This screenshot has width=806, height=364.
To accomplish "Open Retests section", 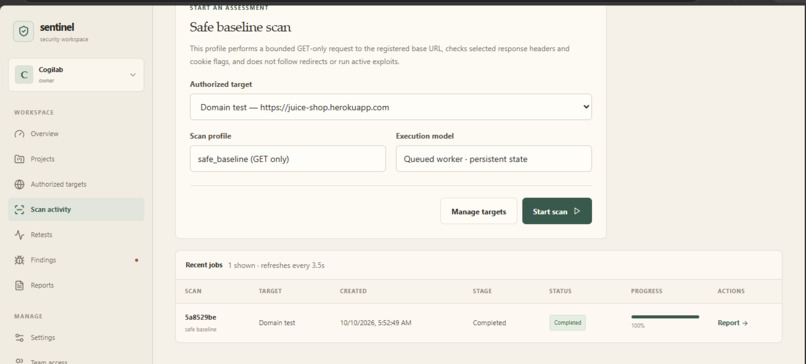I will (x=76, y=234).
